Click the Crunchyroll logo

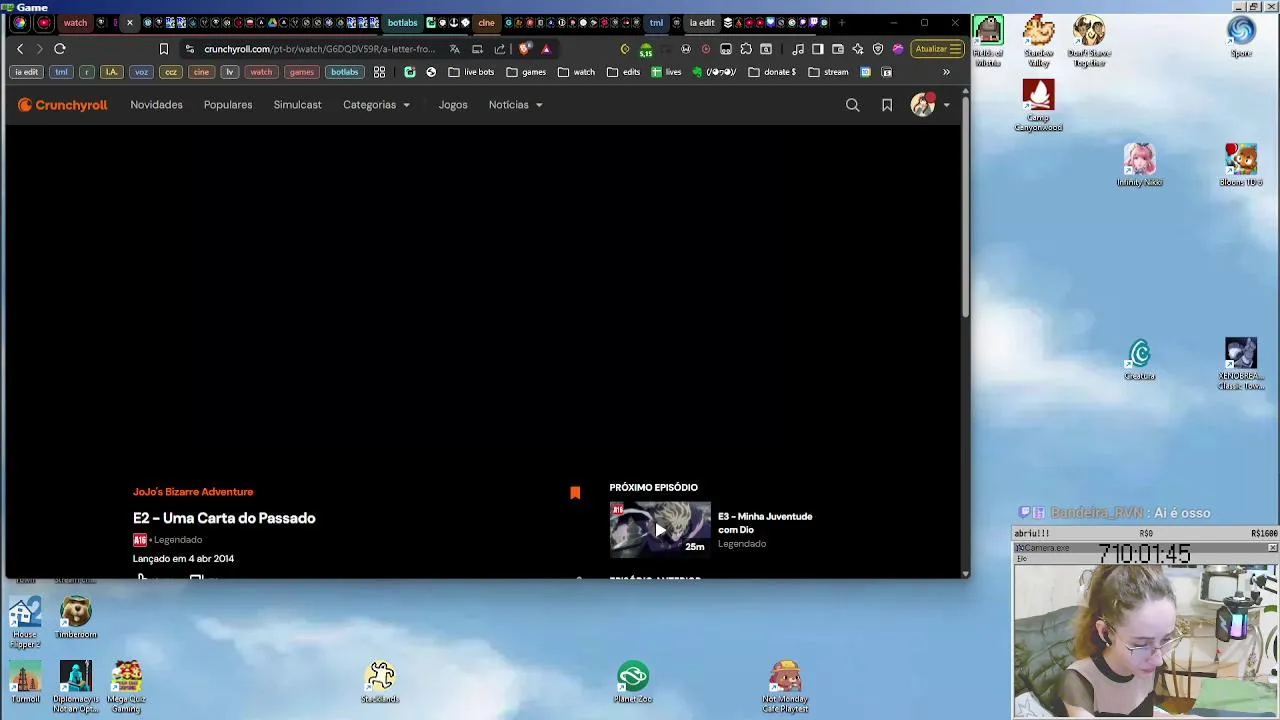click(63, 105)
